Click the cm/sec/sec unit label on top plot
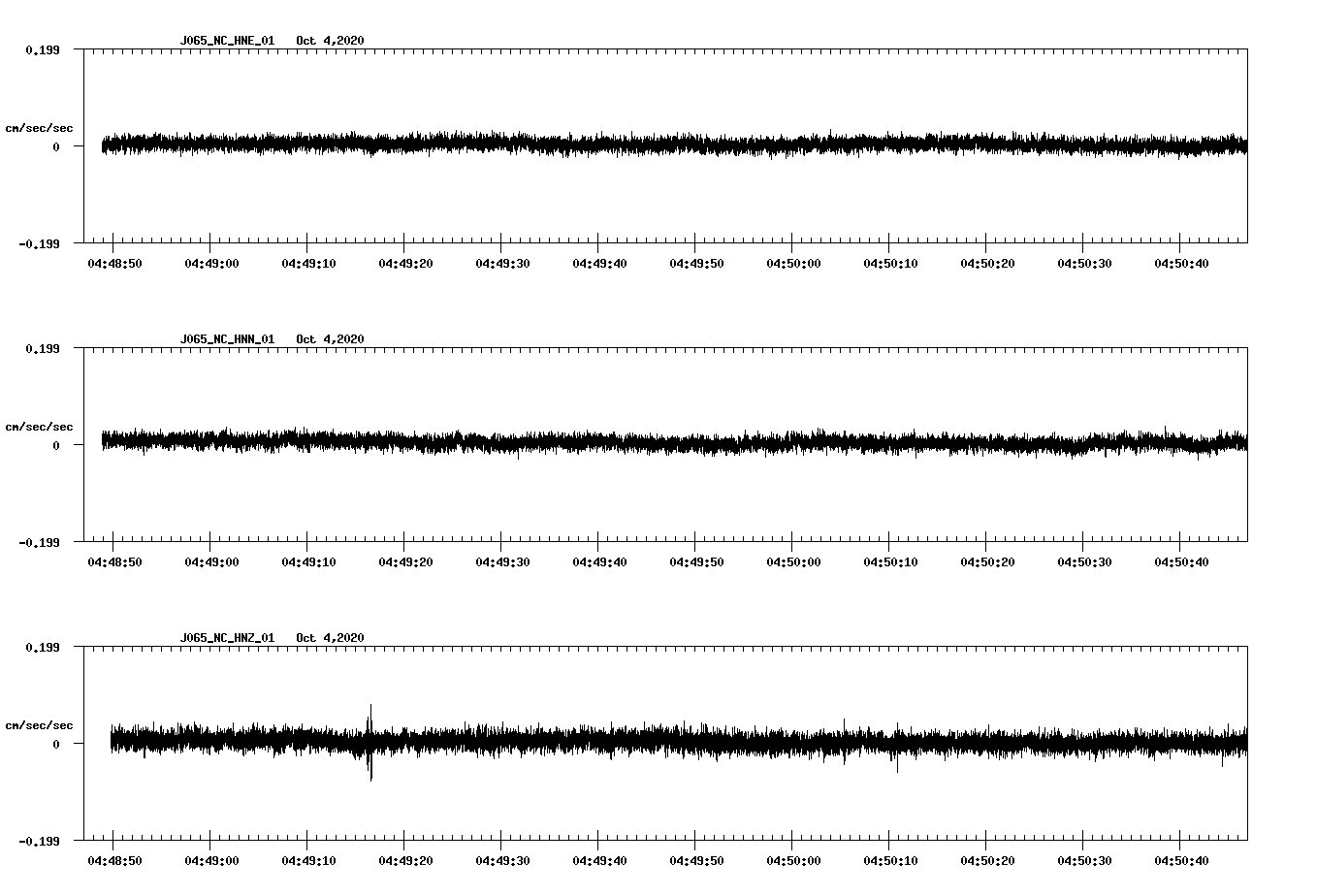 (x=39, y=127)
